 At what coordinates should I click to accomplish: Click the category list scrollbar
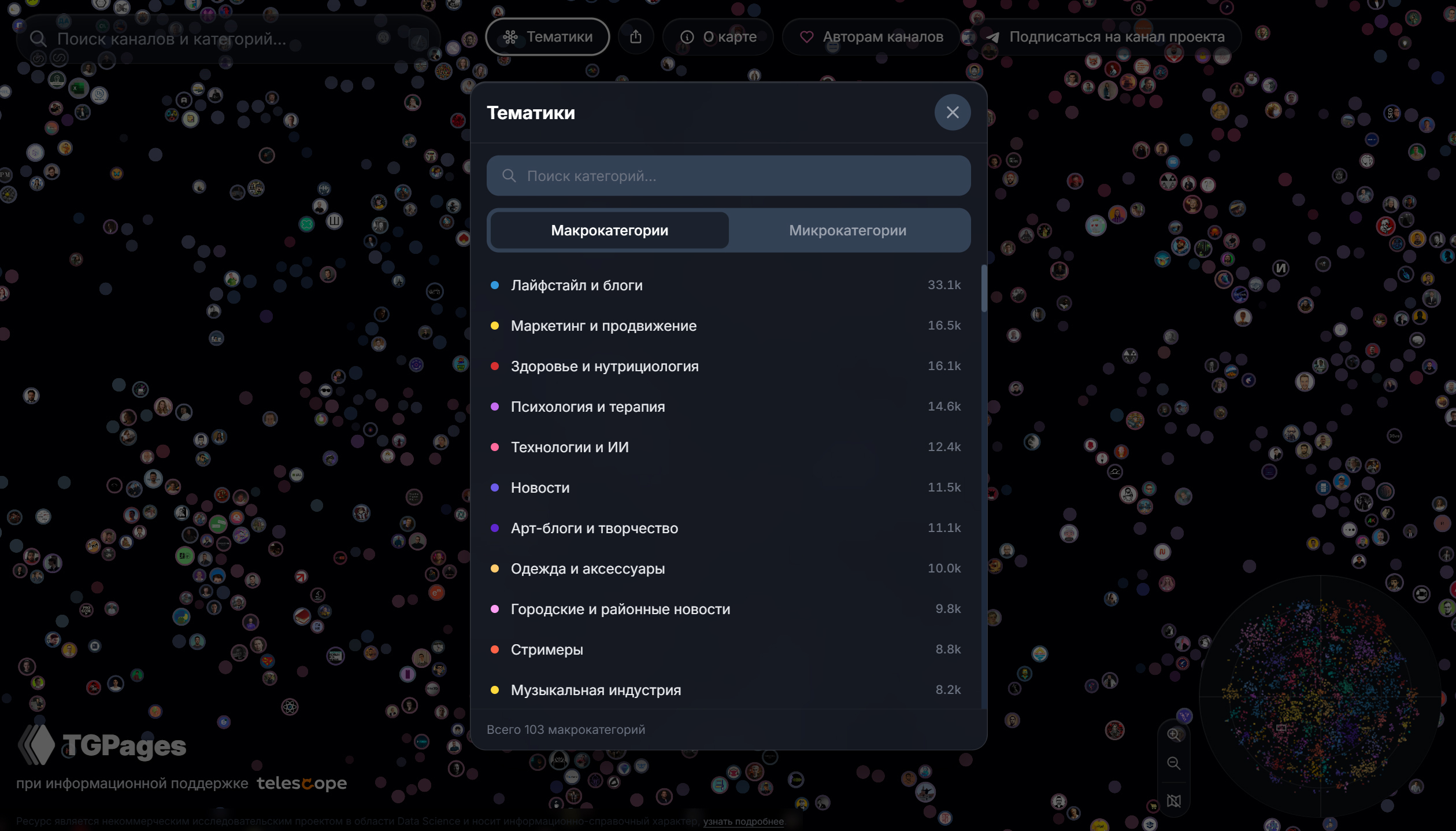click(984, 289)
